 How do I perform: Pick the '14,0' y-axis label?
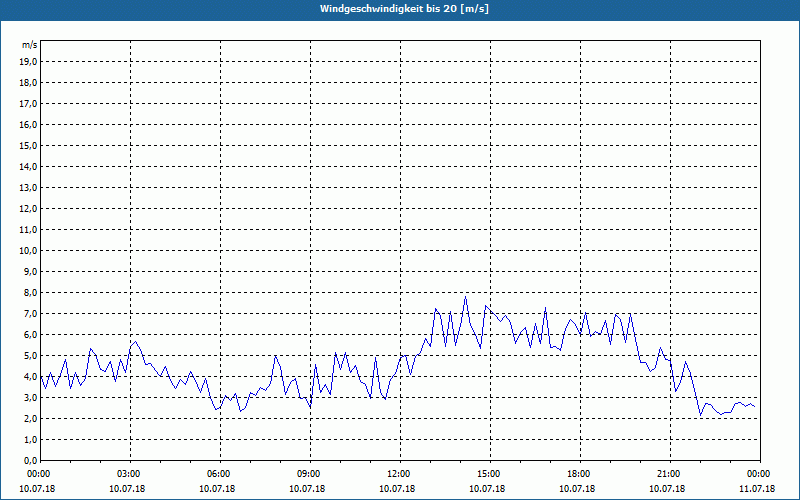pos(28,166)
